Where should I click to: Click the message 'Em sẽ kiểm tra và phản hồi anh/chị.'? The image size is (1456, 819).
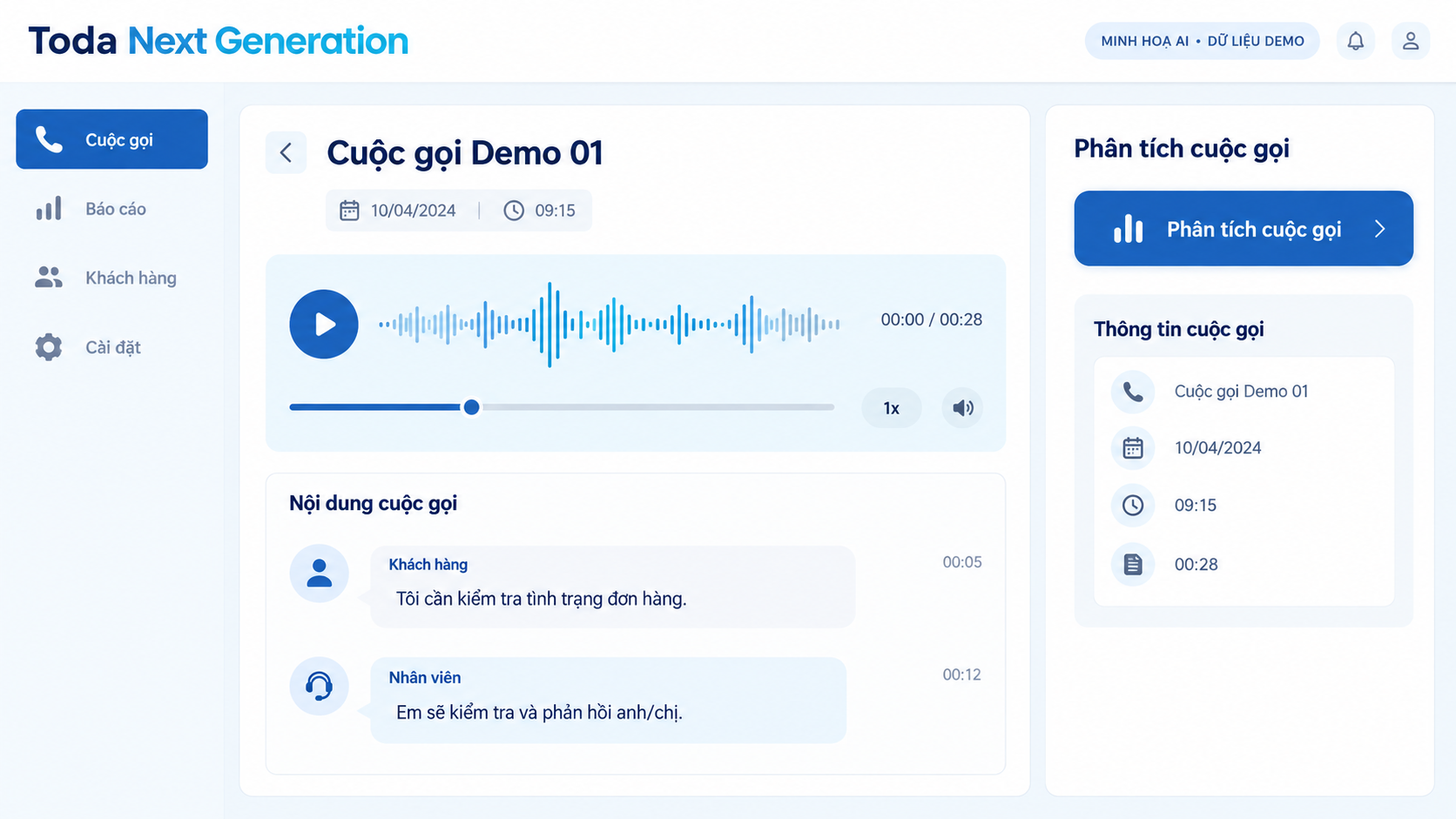(539, 712)
